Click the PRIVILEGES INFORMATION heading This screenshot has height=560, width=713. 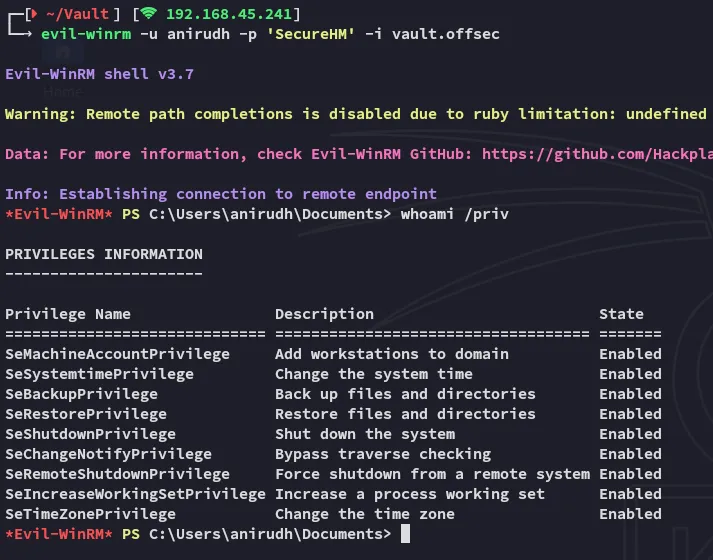click(x=104, y=254)
